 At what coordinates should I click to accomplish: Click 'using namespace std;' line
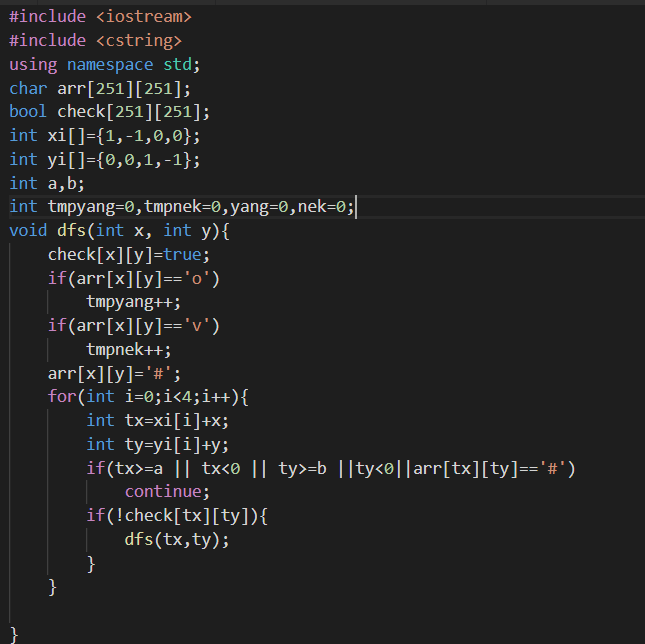(x=105, y=65)
